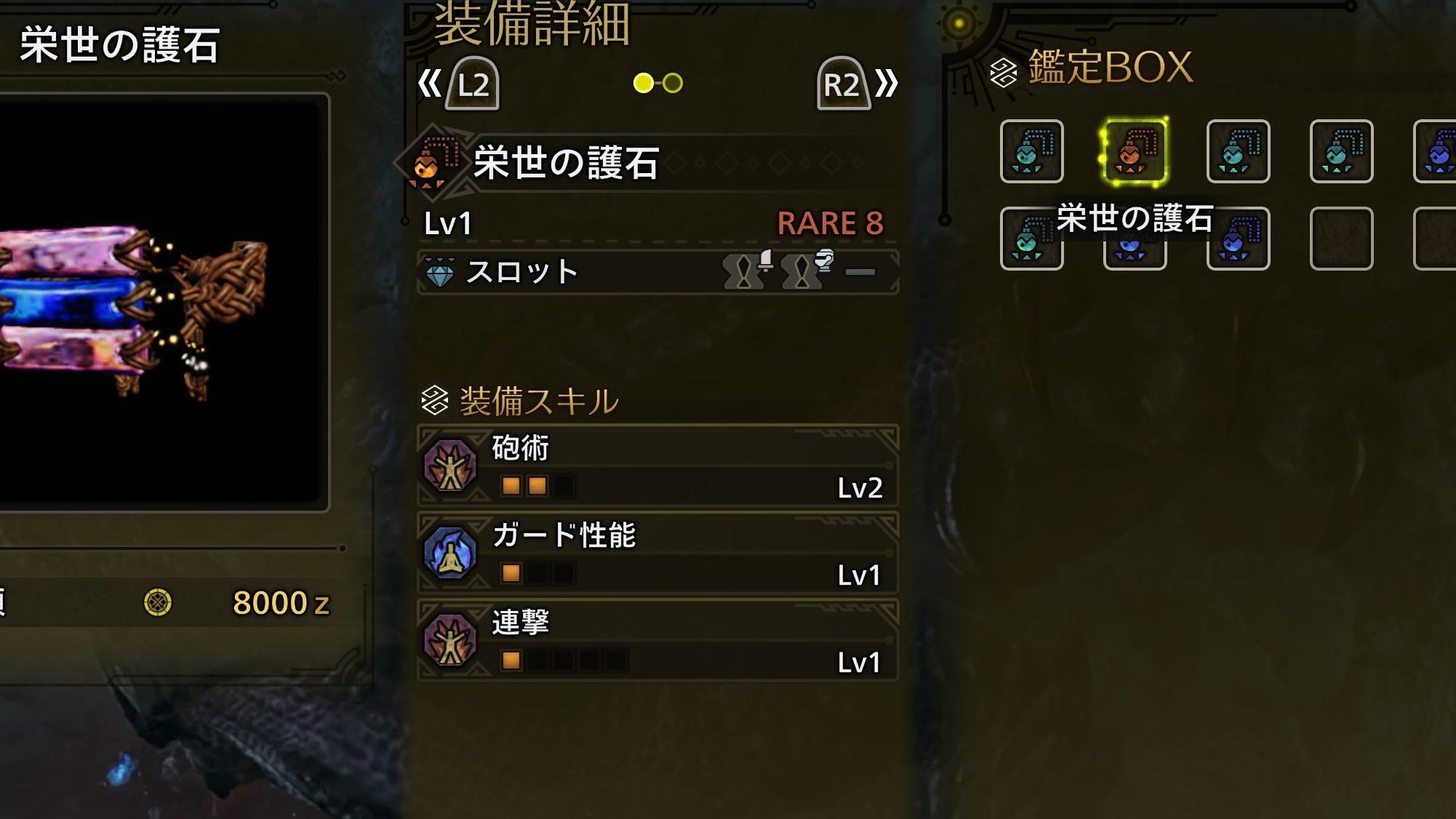Select the fourth teal talisman in top row

coord(1341,151)
